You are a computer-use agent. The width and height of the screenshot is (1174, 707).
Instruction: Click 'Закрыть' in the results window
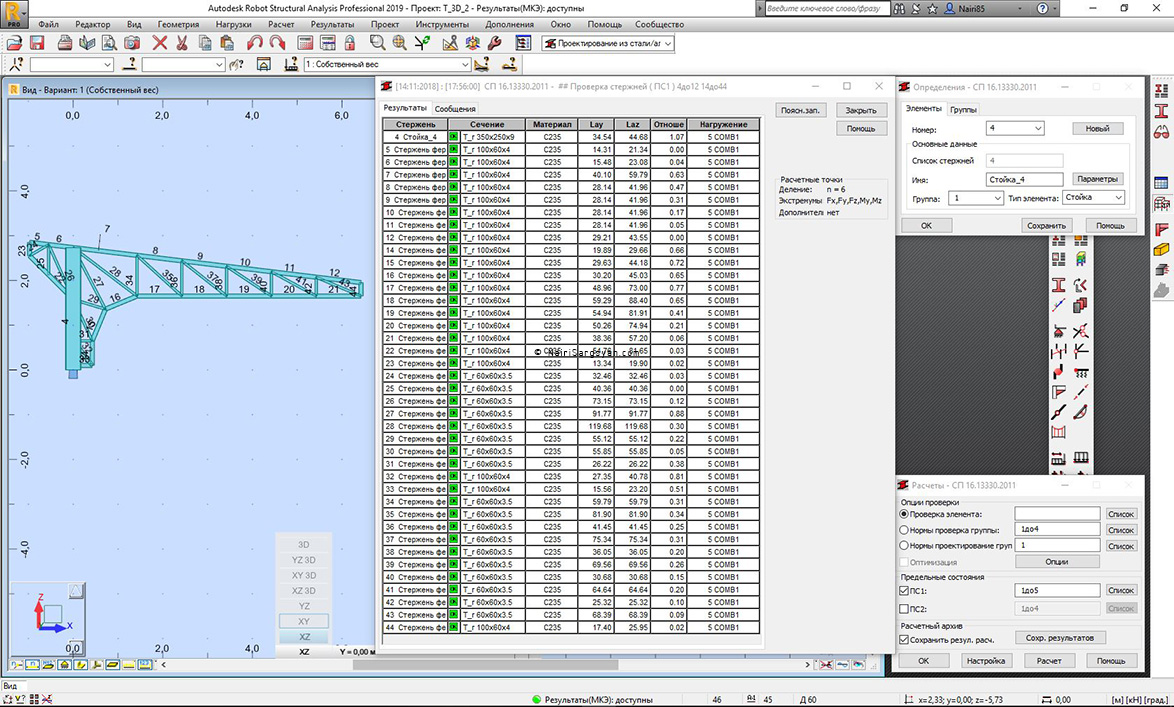tap(861, 110)
